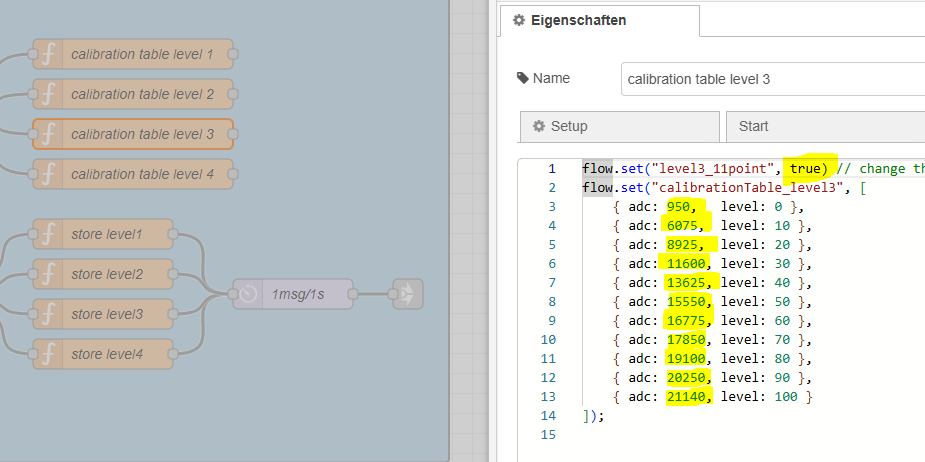
Task: Click adc value 19100 in code
Action: click(685, 358)
